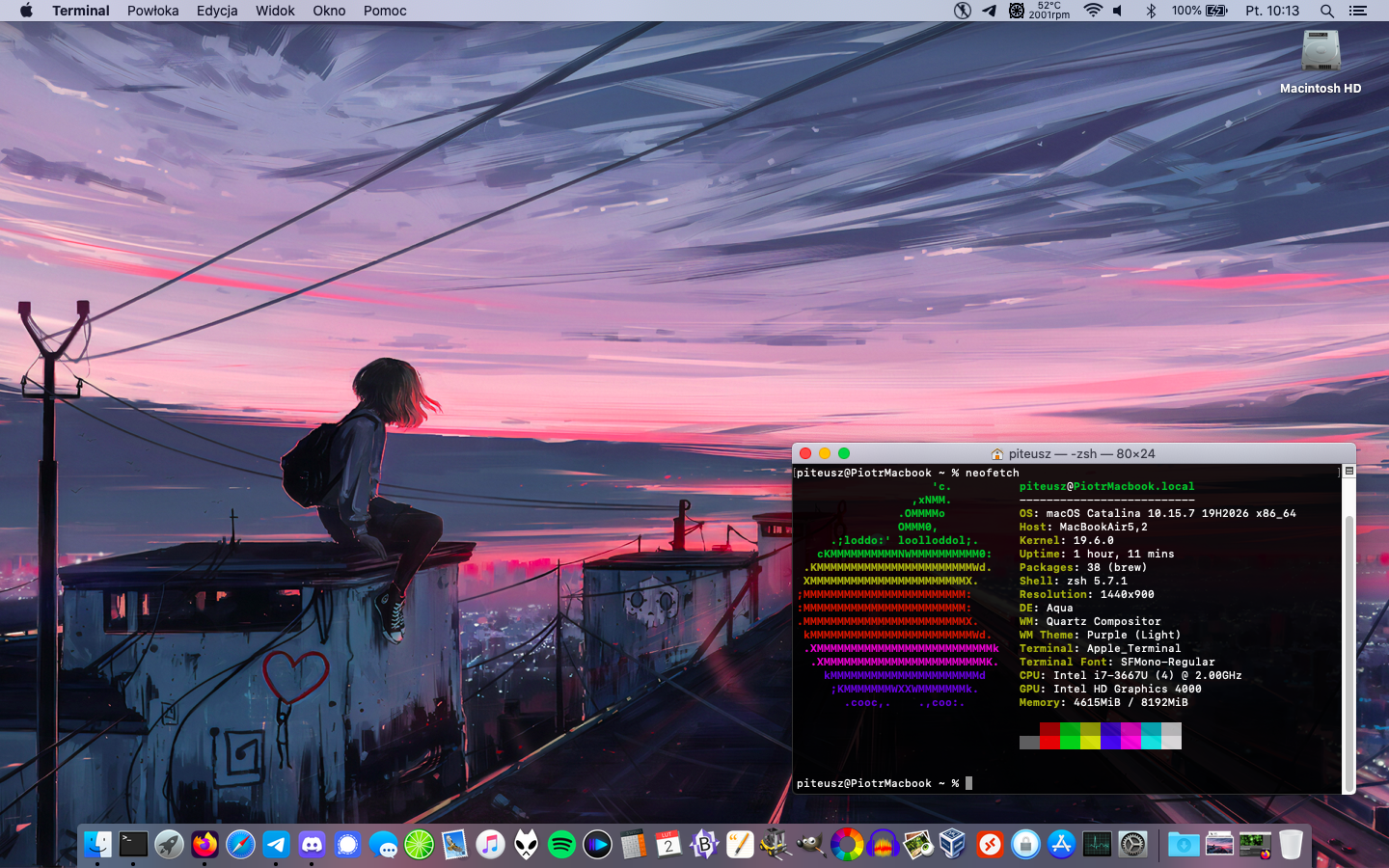Open the Powłoka menu
Viewport: 1389px width, 868px height.
click(x=153, y=11)
